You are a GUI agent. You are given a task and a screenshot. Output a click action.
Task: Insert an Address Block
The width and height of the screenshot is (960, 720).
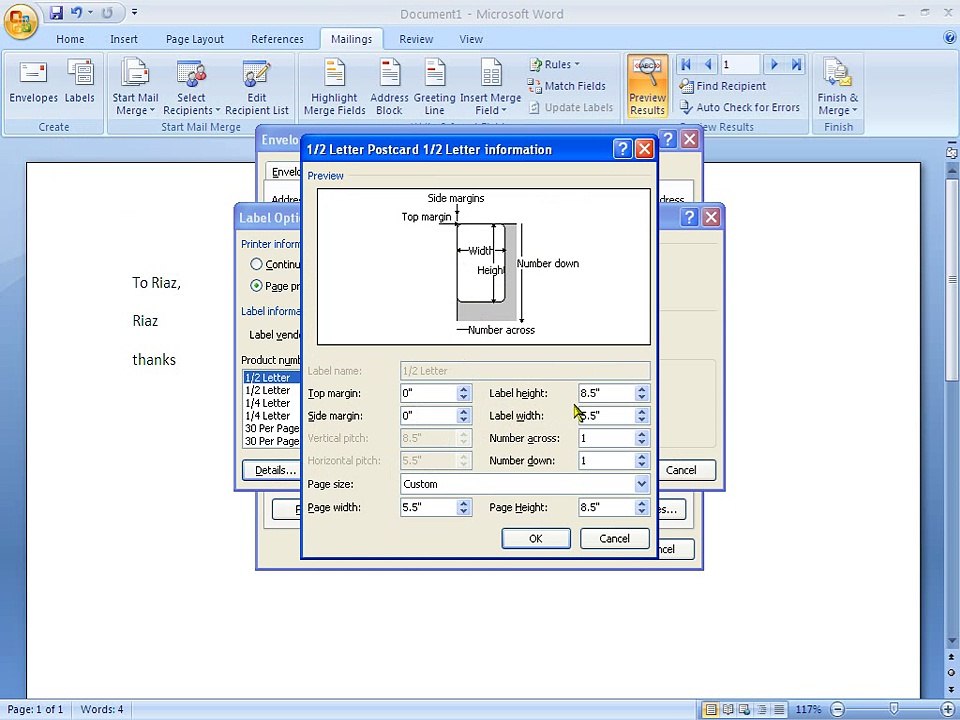[389, 87]
